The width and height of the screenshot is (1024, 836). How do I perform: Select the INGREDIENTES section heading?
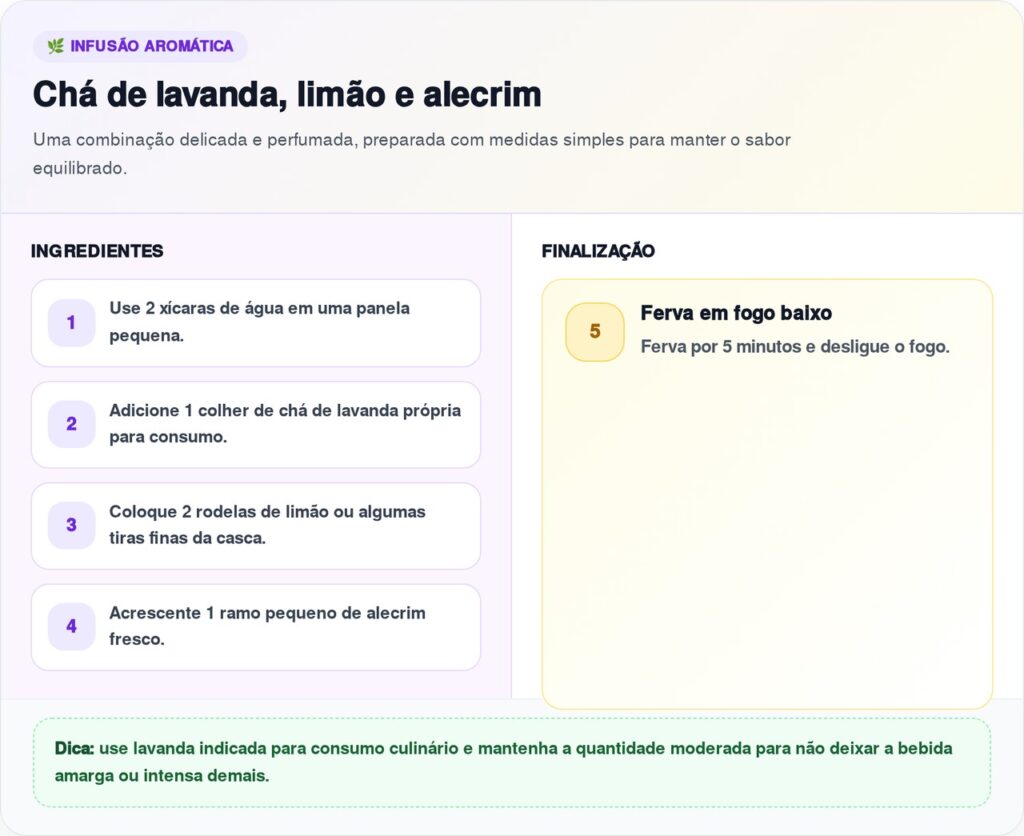[x=97, y=251]
